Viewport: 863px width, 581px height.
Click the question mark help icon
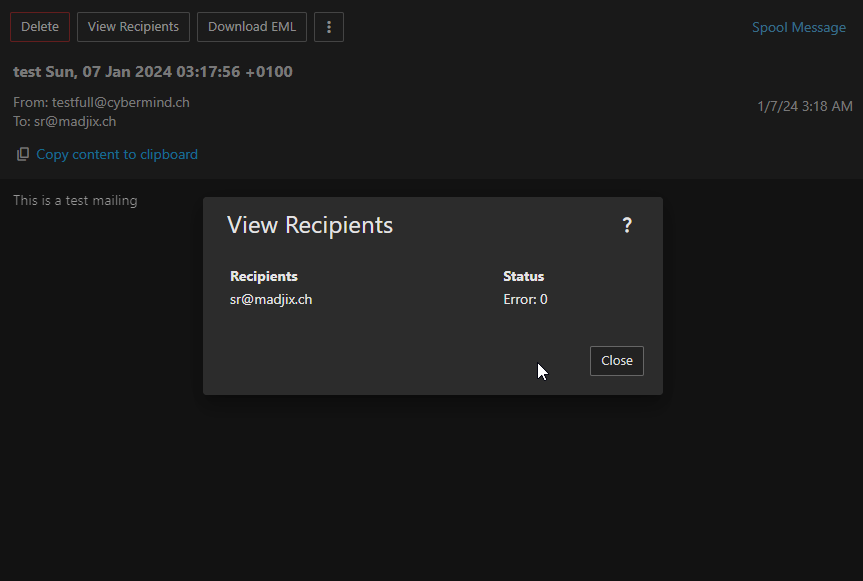point(627,225)
